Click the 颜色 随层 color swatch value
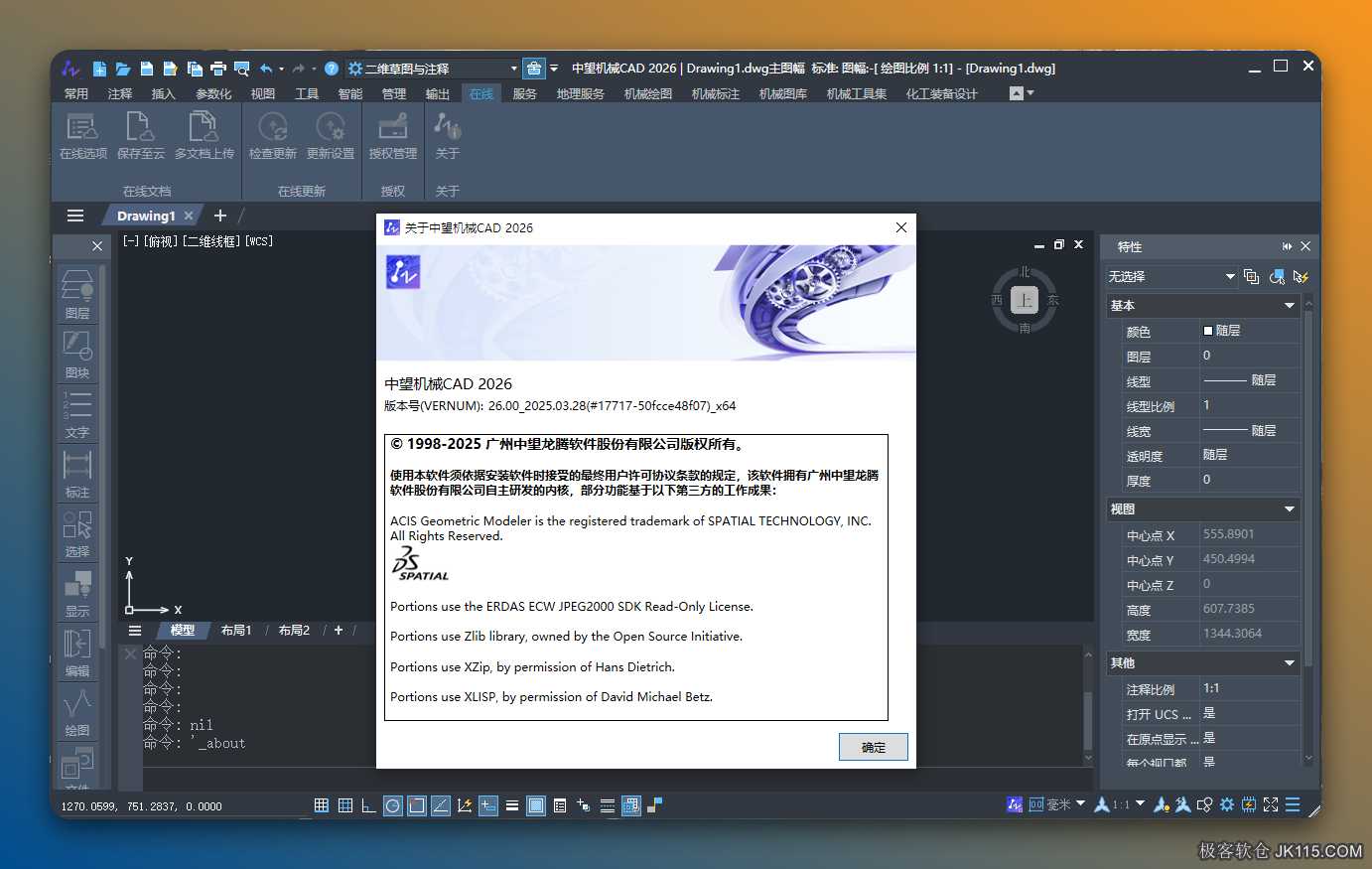Viewport: 1372px width, 869px height. click(x=1249, y=331)
